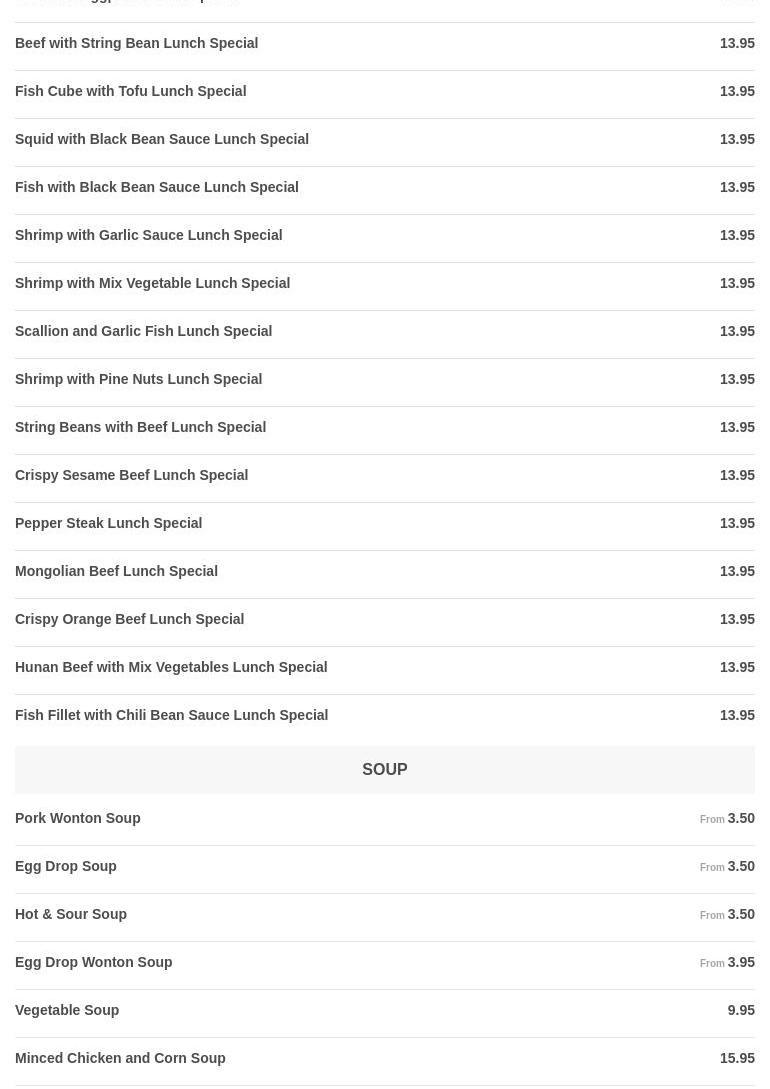770x1089 pixels.
Task: Click the SOUP section header
Action: pyautogui.click(x=384, y=769)
